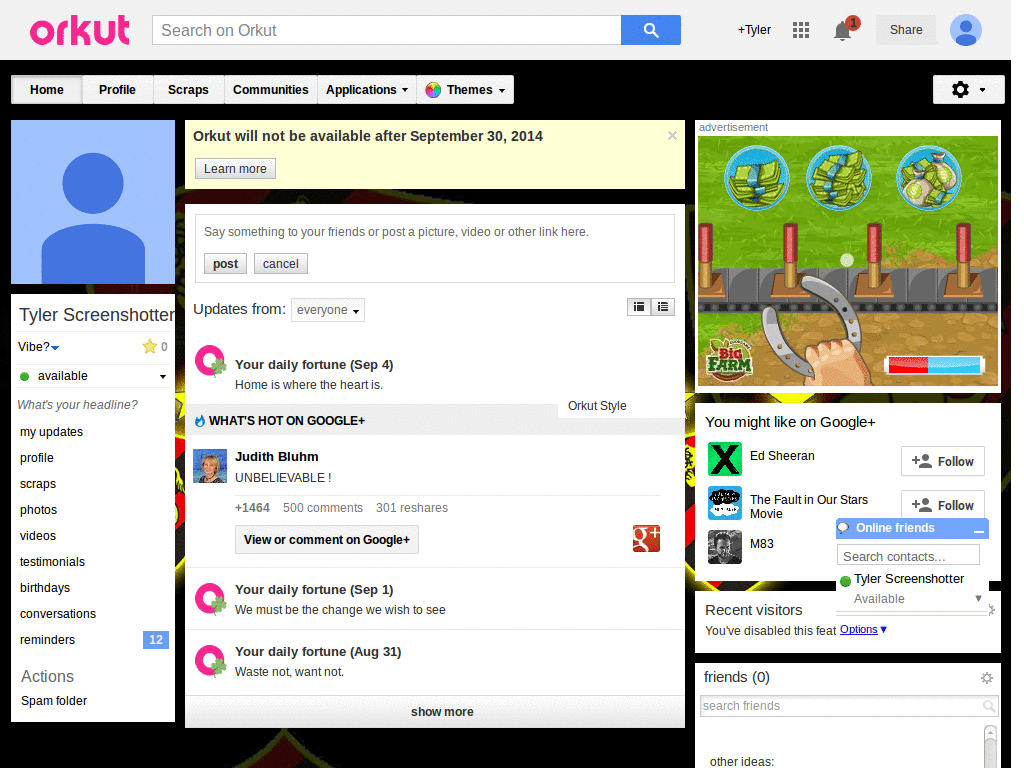Screen dimensions: 1024x768
Task: Click Judith Bluhm's profile photo
Action: pyautogui.click(x=210, y=466)
